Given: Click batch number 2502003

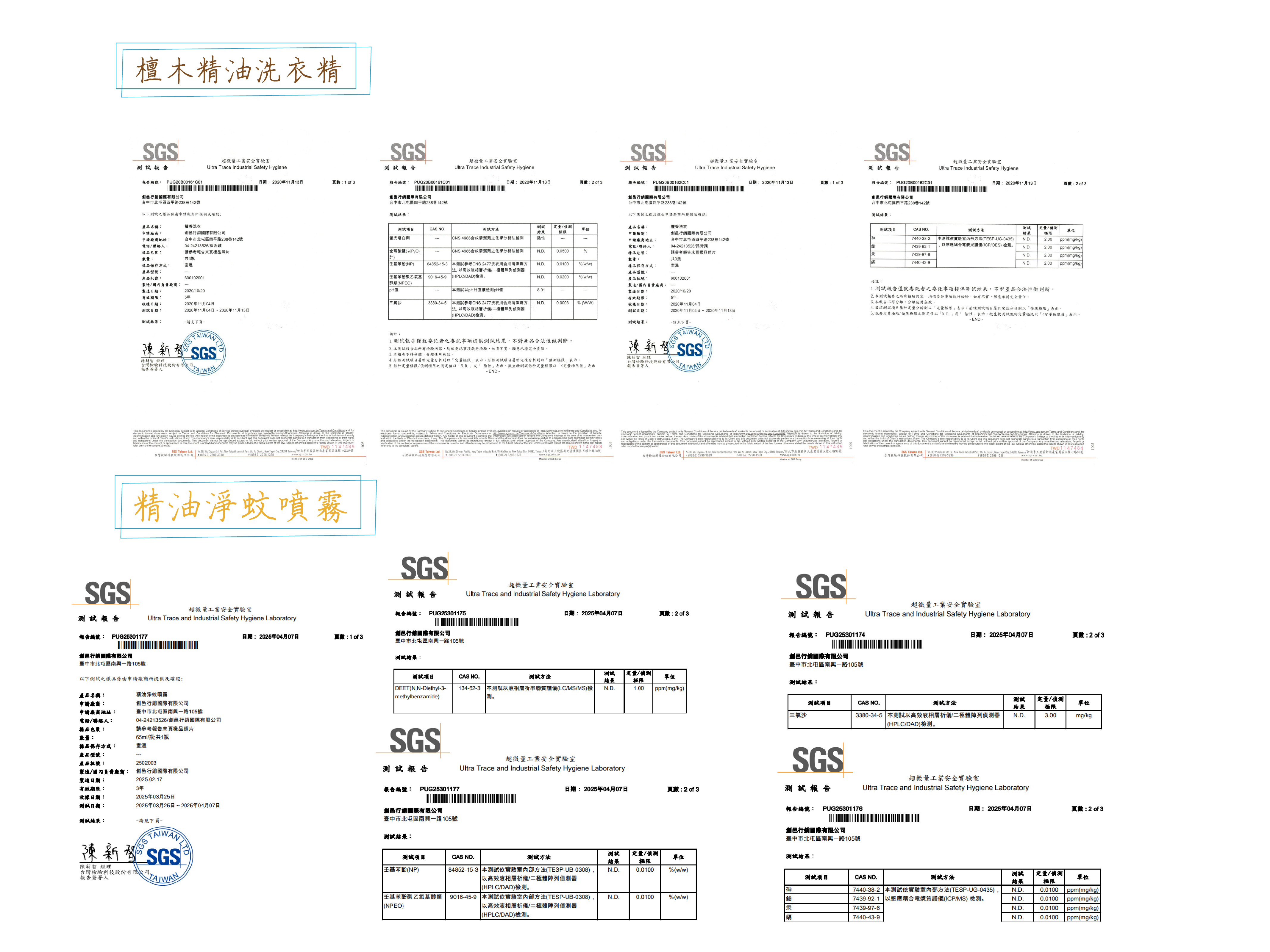Looking at the screenshot, I should point(146,762).
